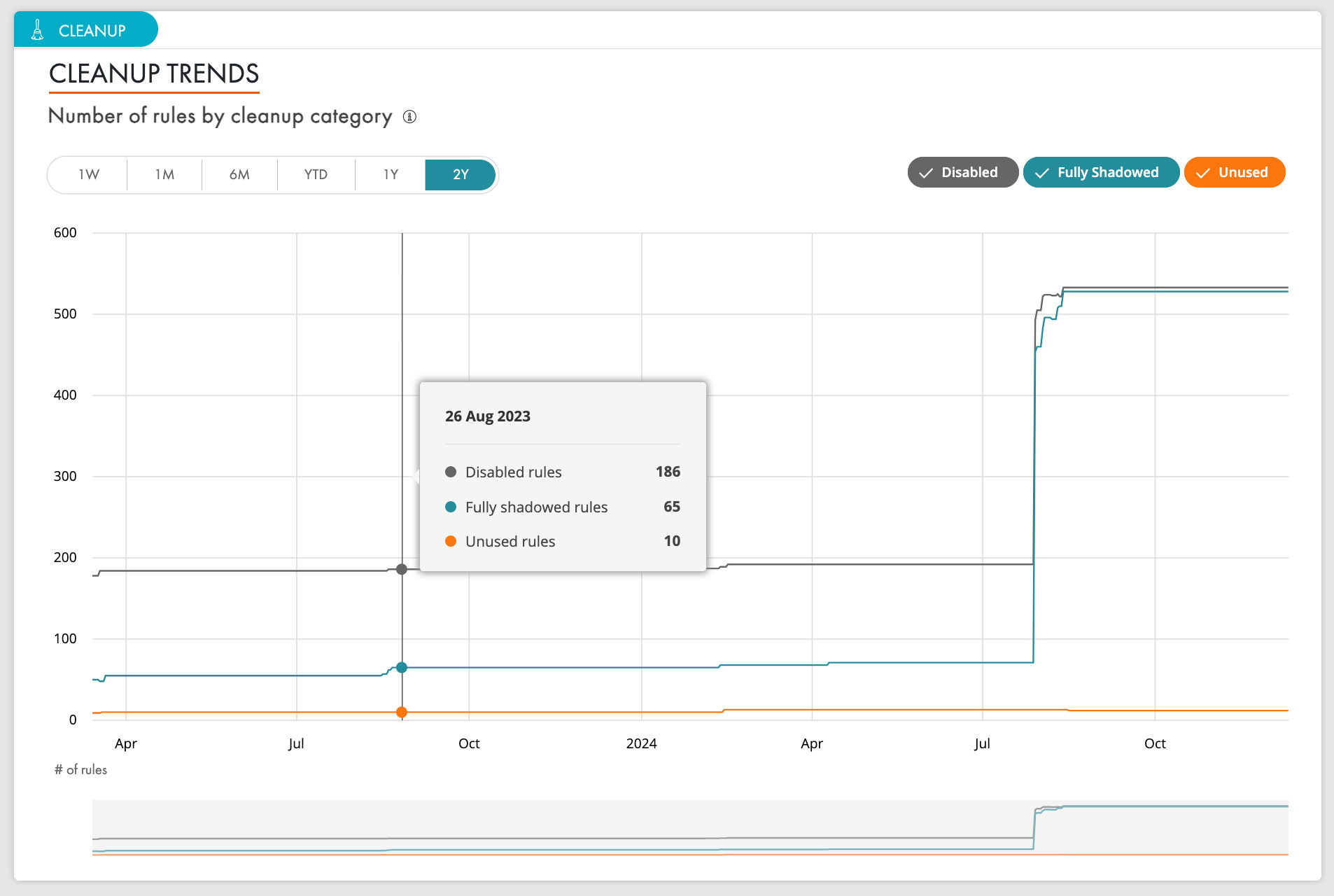Open the info tooltip icon next to the chart title
This screenshot has height=896, width=1334.
point(409,117)
